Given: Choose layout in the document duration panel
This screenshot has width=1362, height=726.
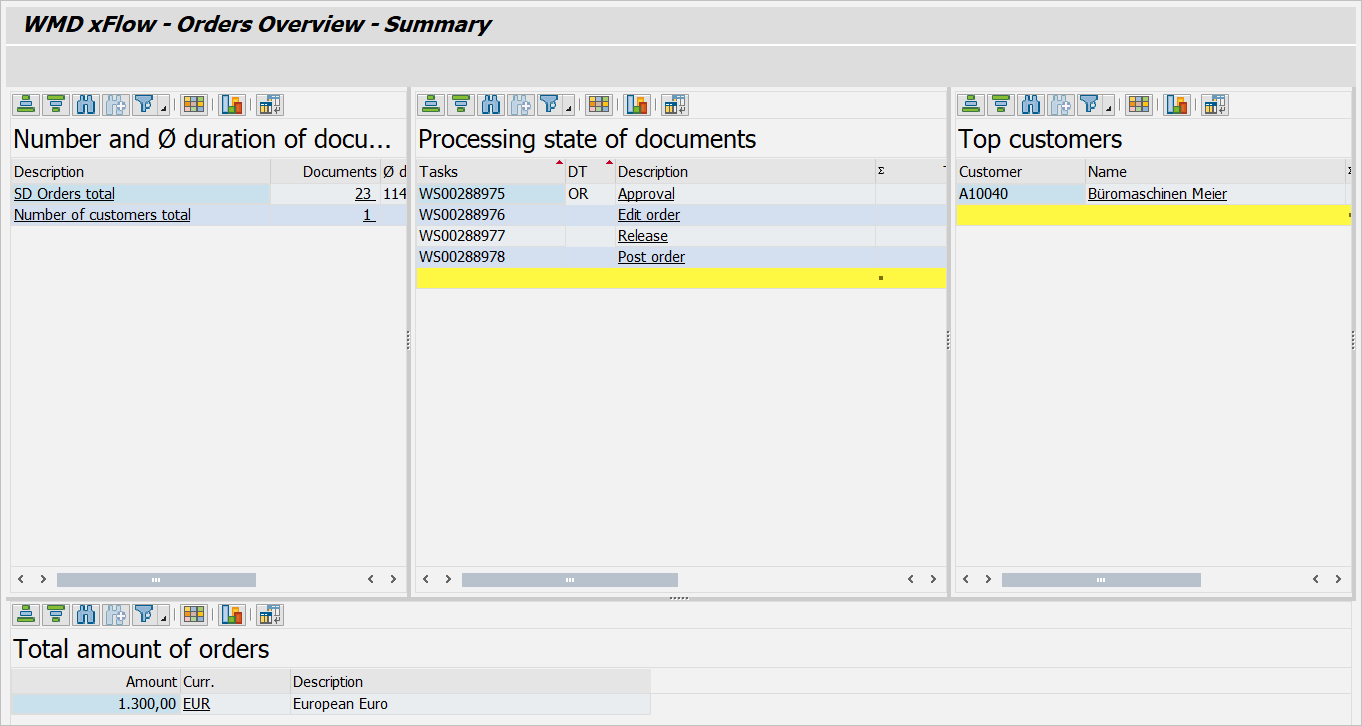Looking at the screenshot, I should coord(193,104).
